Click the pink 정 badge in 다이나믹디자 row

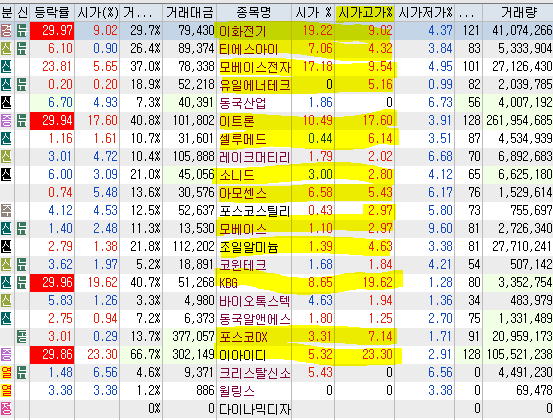coord(6,408)
